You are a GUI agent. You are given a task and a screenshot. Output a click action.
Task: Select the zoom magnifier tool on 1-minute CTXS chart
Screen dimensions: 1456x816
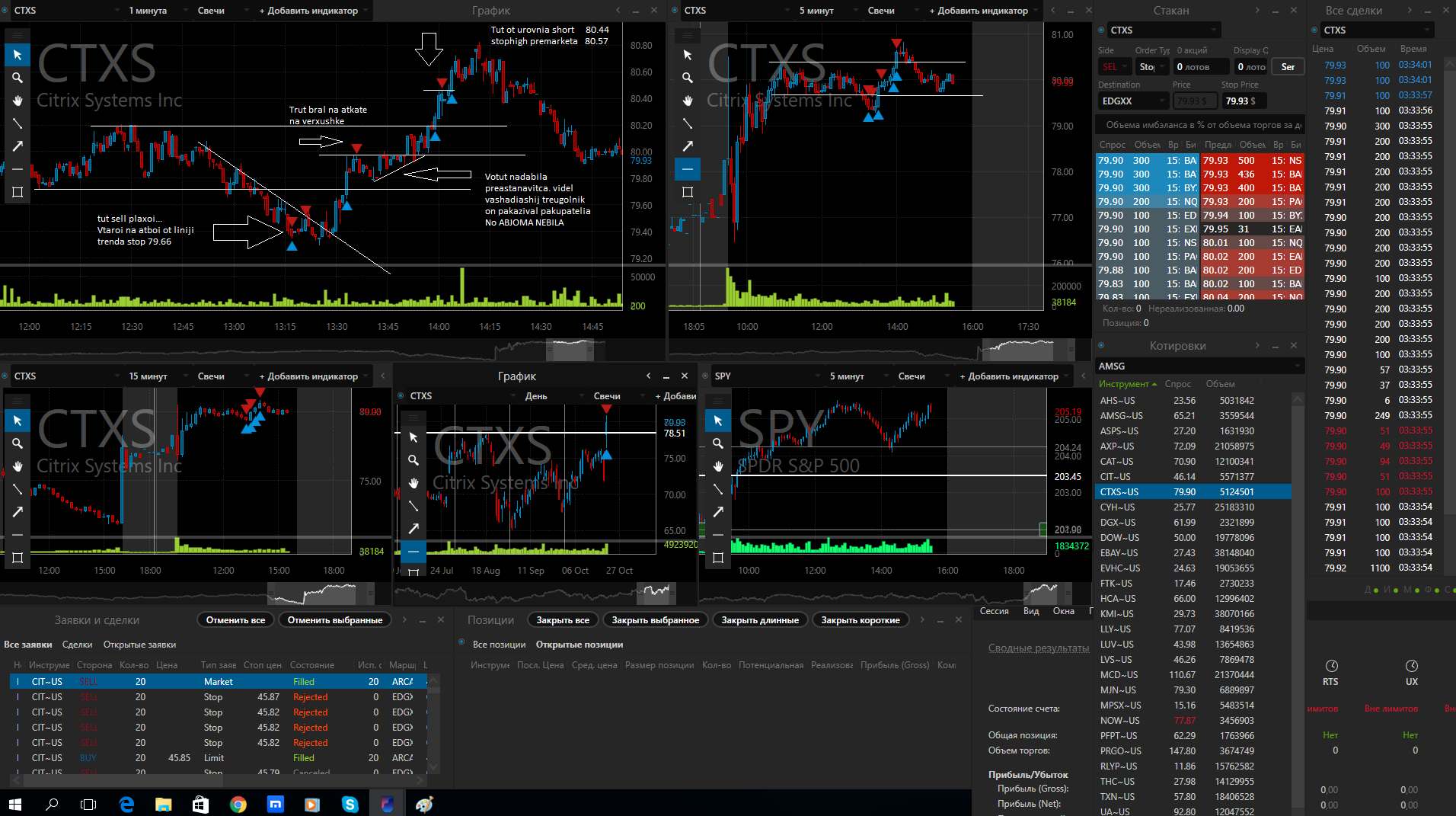point(18,78)
